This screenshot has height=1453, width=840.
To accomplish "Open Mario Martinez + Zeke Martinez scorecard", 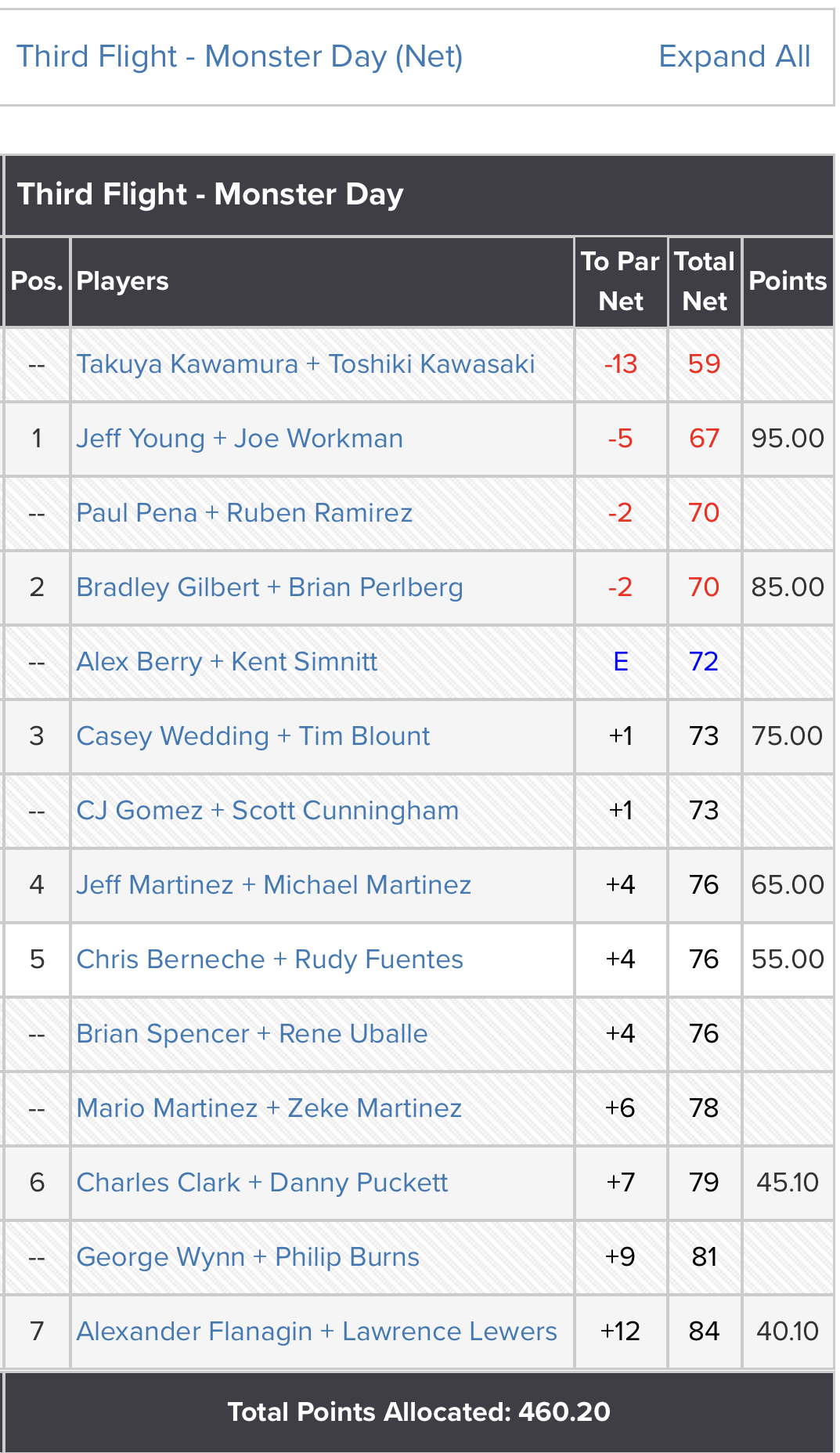I will coord(269,1108).
